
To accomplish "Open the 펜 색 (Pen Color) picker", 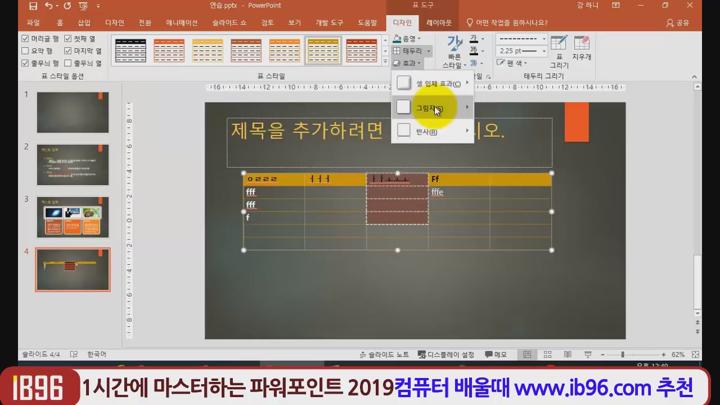I will [x=512, y=63].
